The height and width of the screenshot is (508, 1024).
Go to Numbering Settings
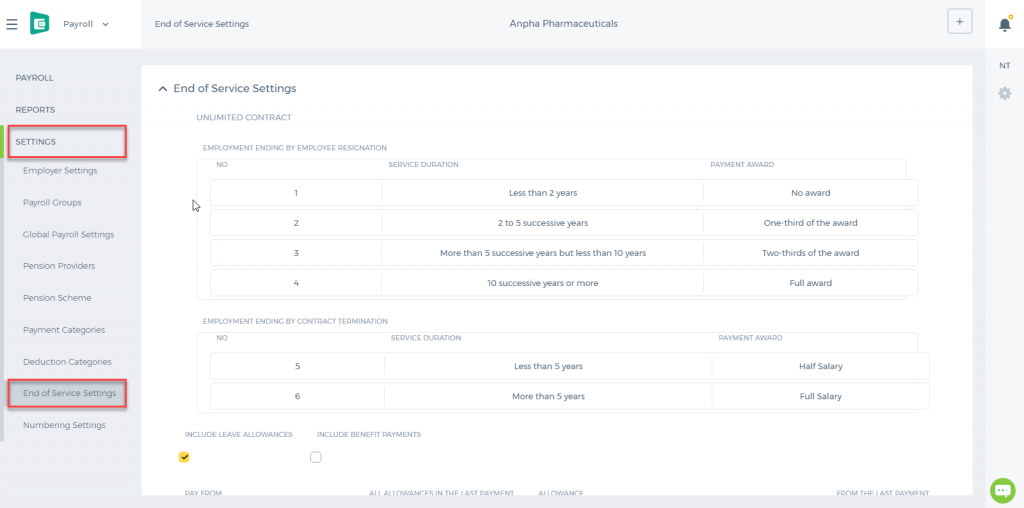tap(64, 425)
